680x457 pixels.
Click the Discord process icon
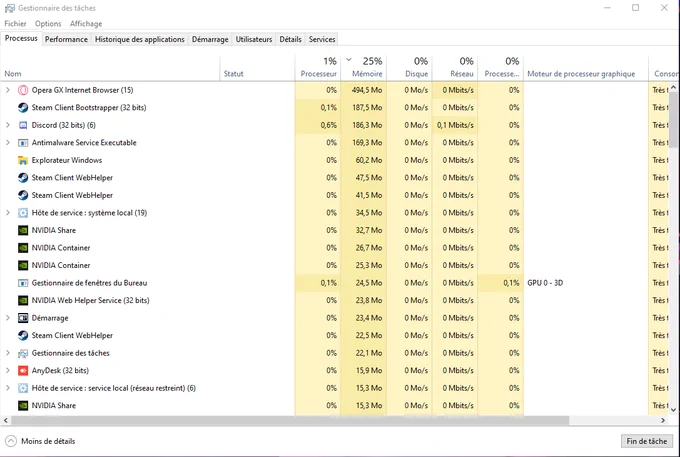[23, 125]
